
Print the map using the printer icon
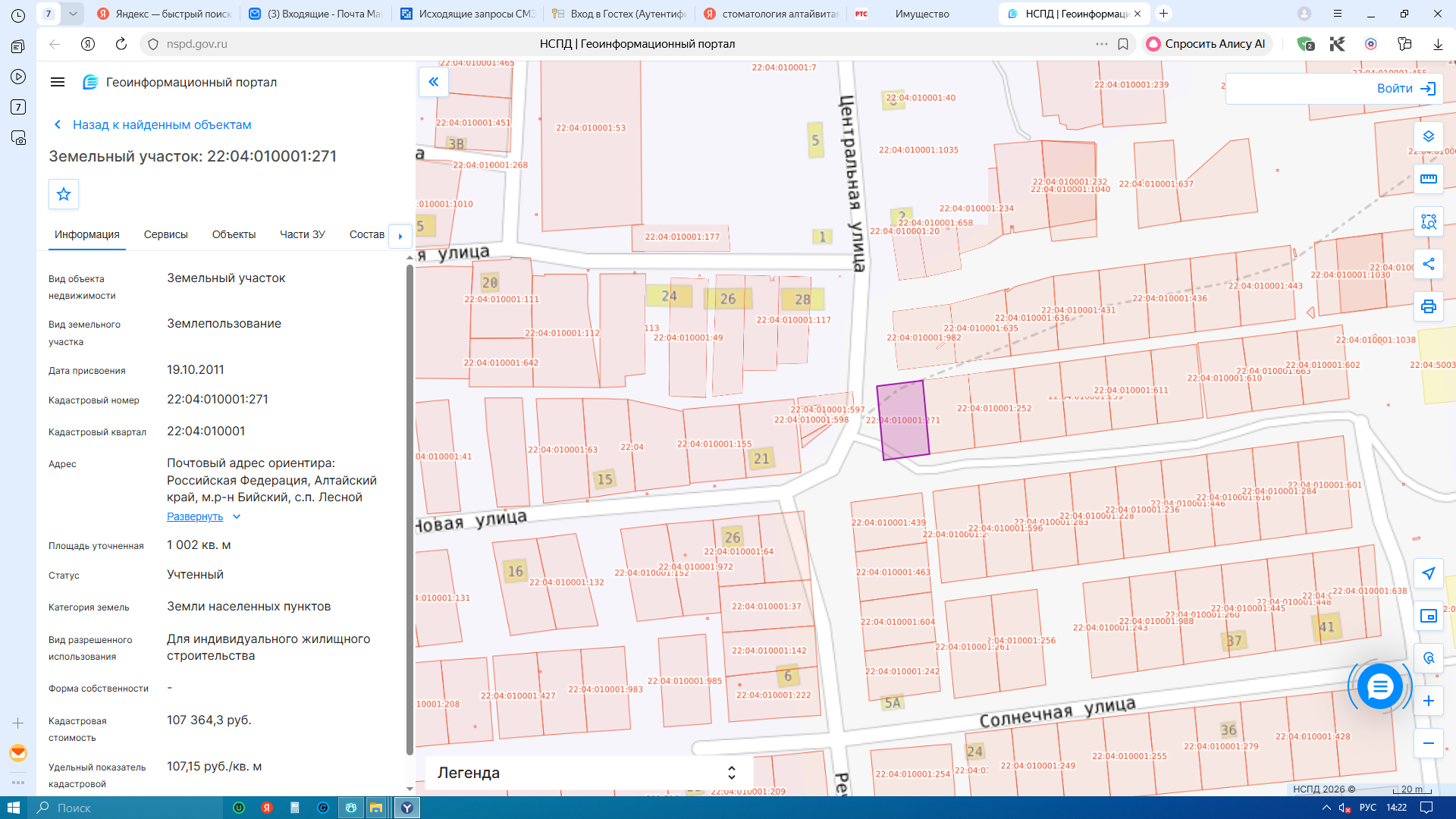pos(1429,306)
